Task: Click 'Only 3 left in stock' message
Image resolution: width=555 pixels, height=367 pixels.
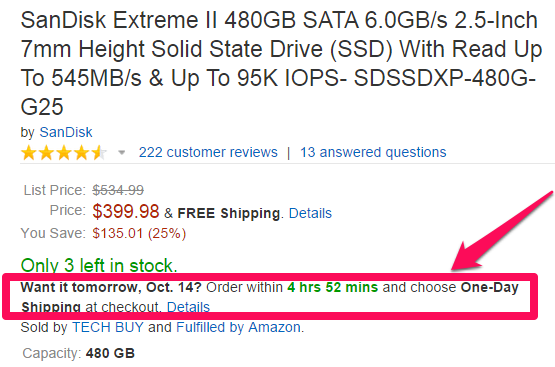Action: point(99,265)
